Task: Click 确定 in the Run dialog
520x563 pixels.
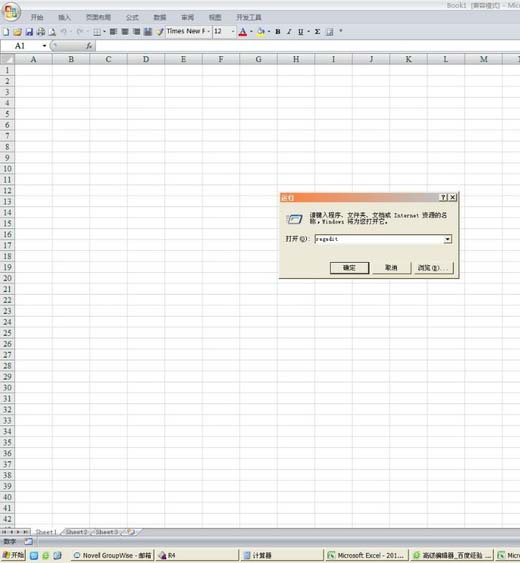Action: tap(349, 268)
